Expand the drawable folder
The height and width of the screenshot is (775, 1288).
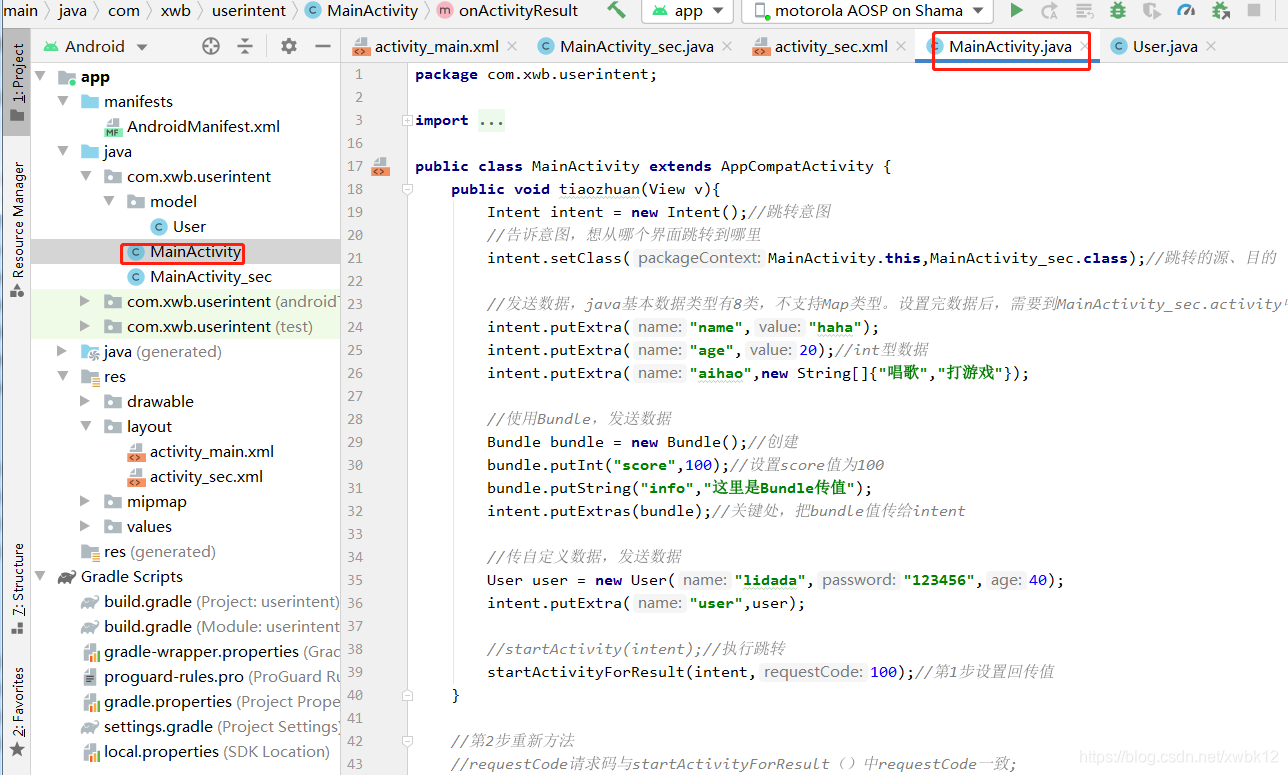(86, 401)
